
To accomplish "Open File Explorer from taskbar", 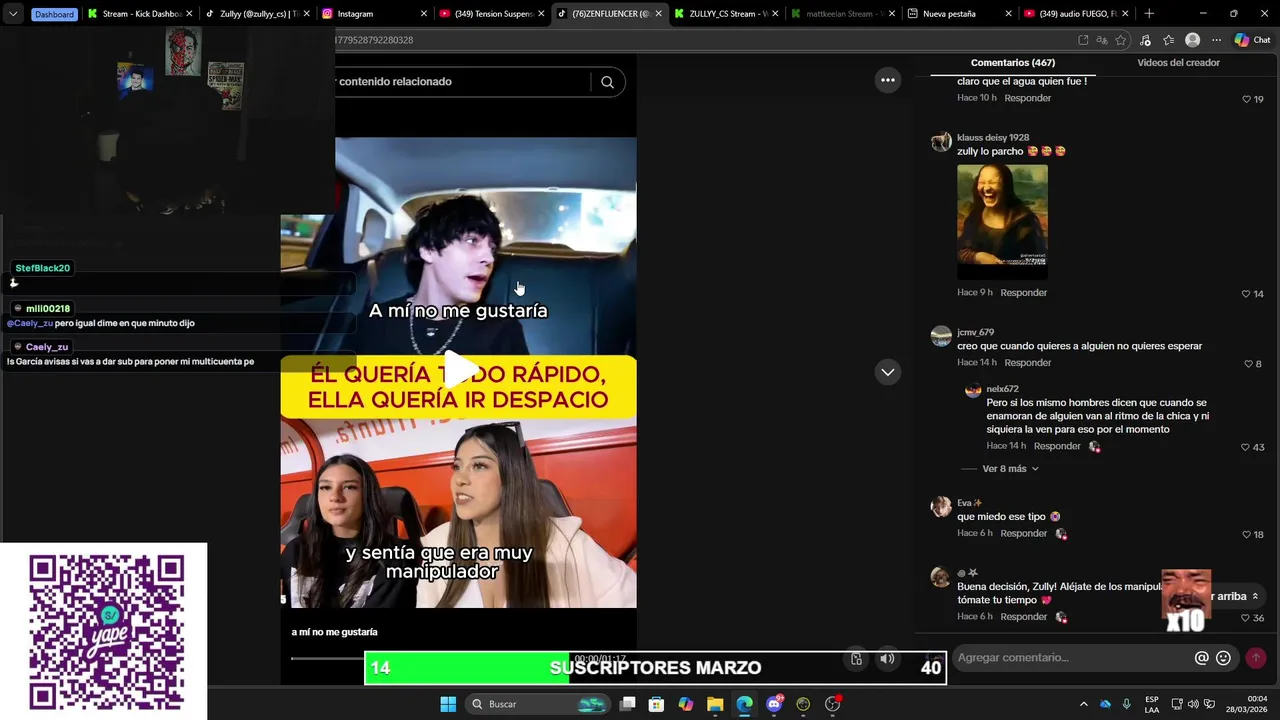I will pyautogui.click(x=715, y=704).
